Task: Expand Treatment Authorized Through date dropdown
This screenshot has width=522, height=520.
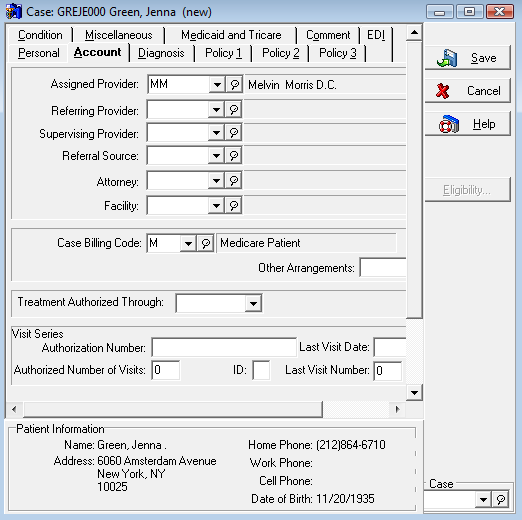Action: point(253,303)
